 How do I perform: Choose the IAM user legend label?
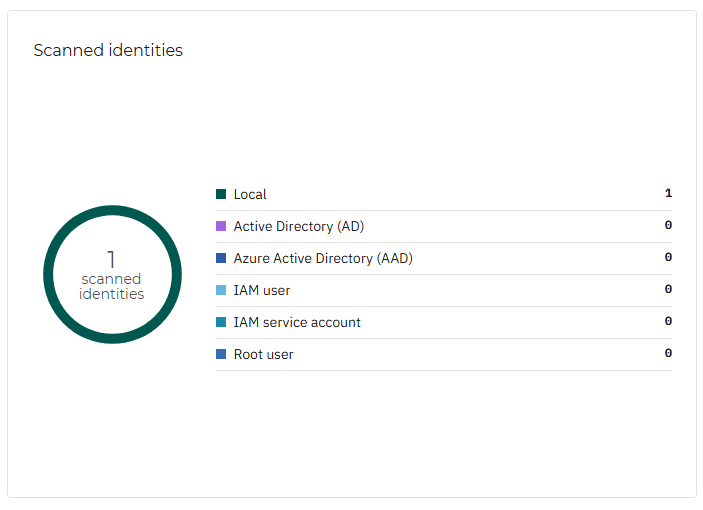[x=261, y=290]
